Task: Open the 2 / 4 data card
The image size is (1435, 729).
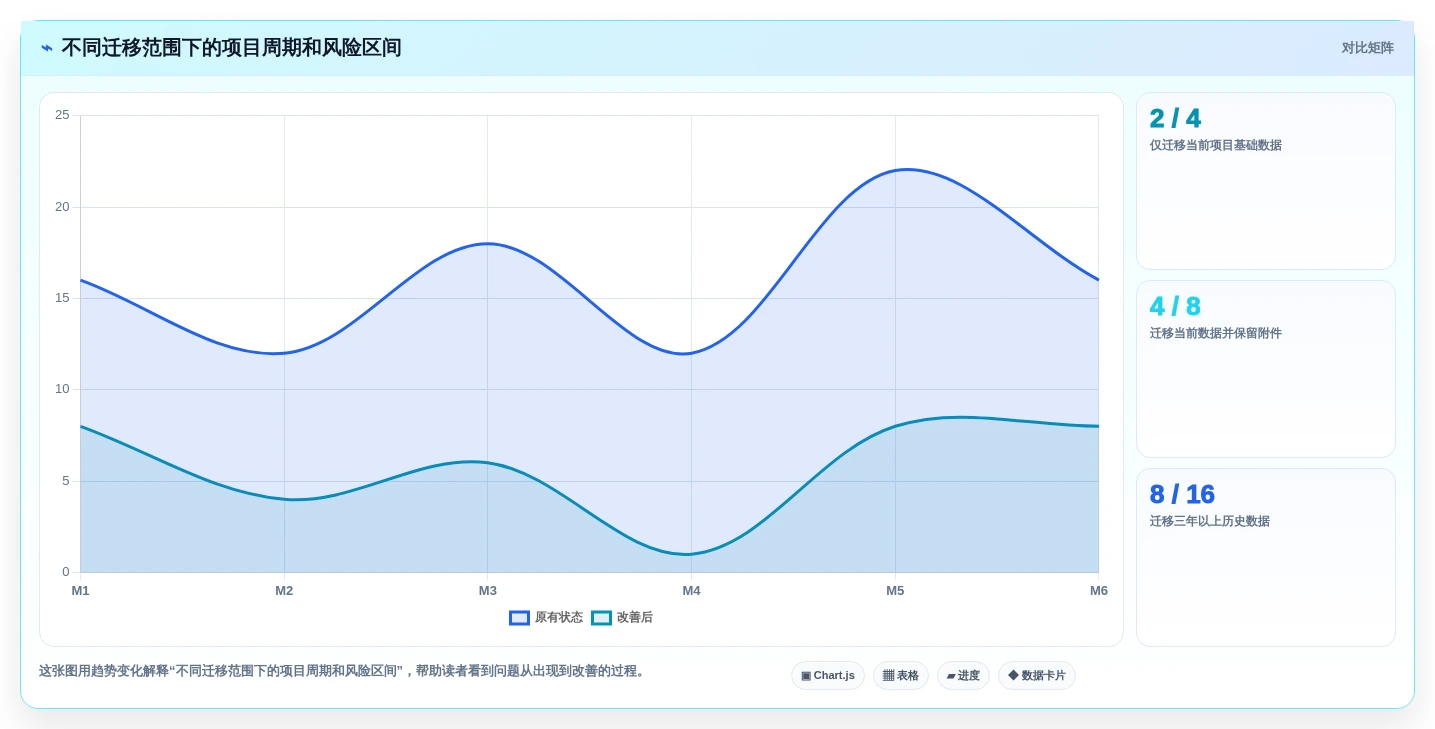Action: (1266, 181)
